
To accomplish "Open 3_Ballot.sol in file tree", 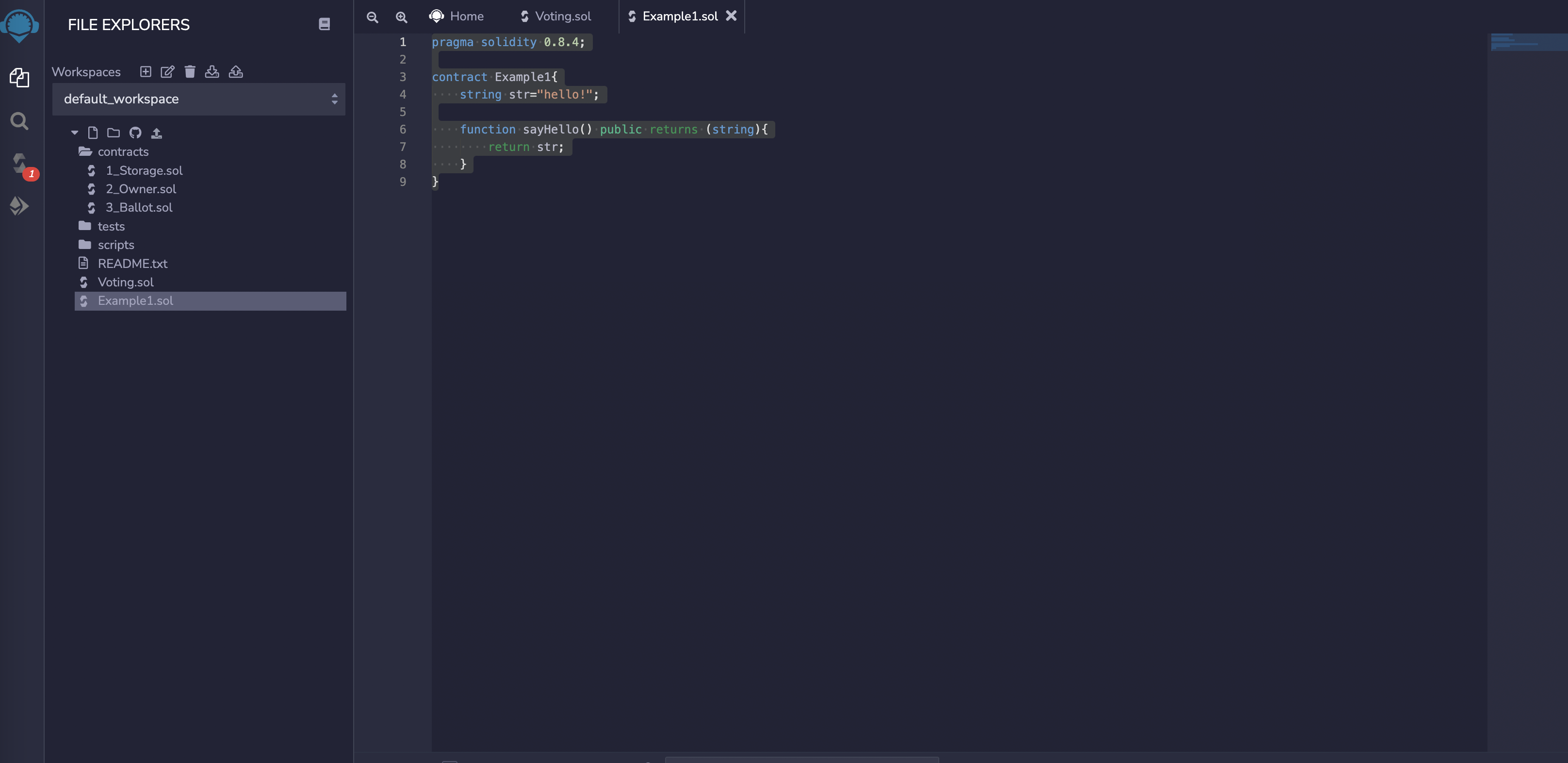I will coord(139,208).
